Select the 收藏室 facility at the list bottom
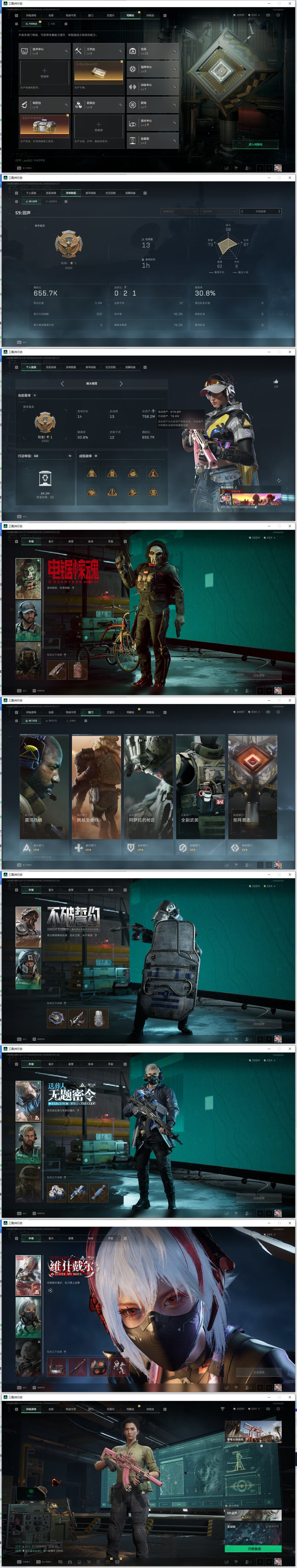Viewport: 297px width, 1568px height. (x=152, y=140)
